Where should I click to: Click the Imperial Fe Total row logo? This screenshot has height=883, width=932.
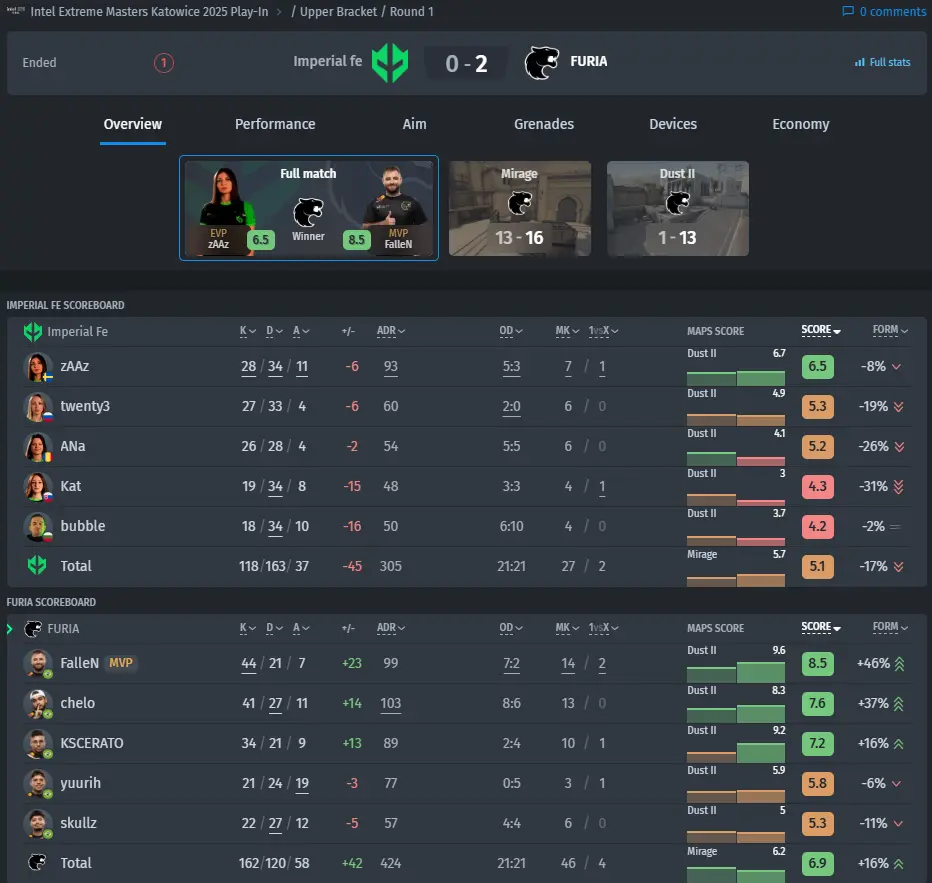[37, 565]
